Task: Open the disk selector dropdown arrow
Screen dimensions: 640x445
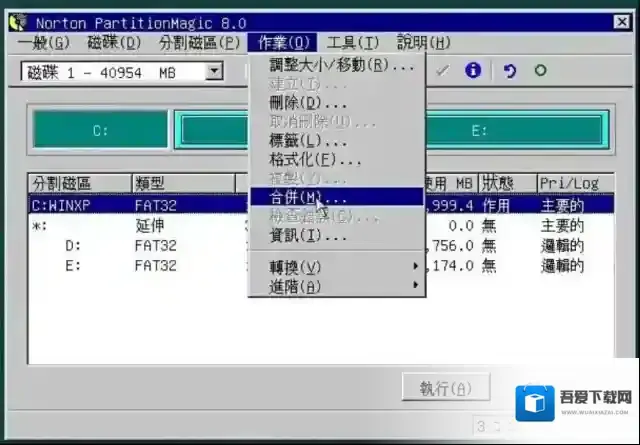Action: pyautogui.click(x=214, y=71)
